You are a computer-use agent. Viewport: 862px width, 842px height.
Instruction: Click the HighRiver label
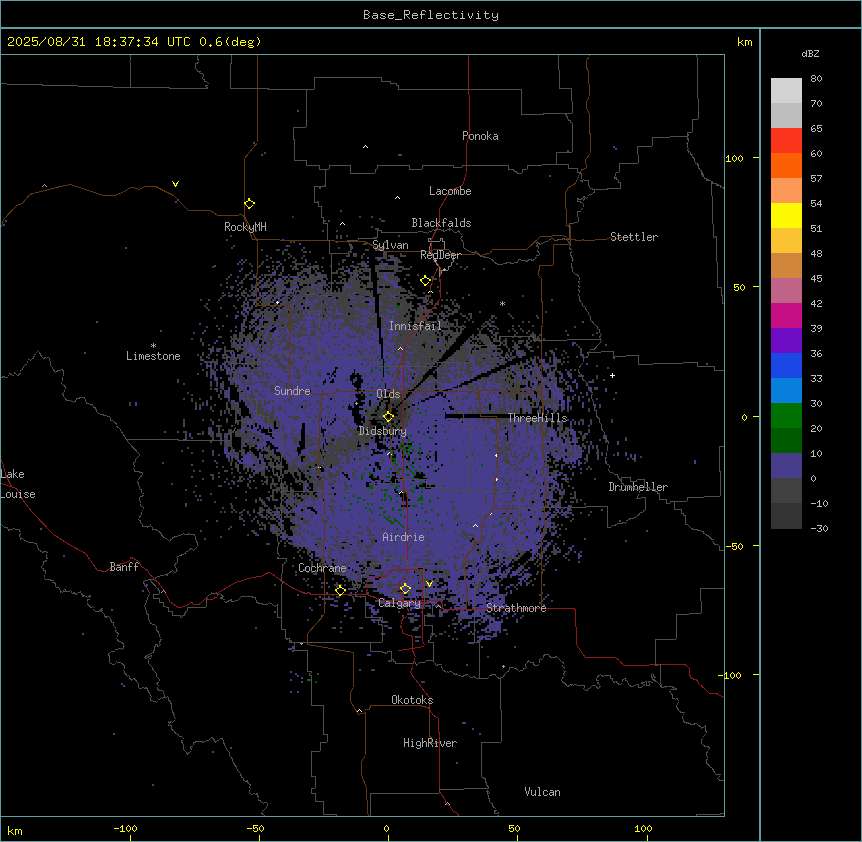pos(430,743)
